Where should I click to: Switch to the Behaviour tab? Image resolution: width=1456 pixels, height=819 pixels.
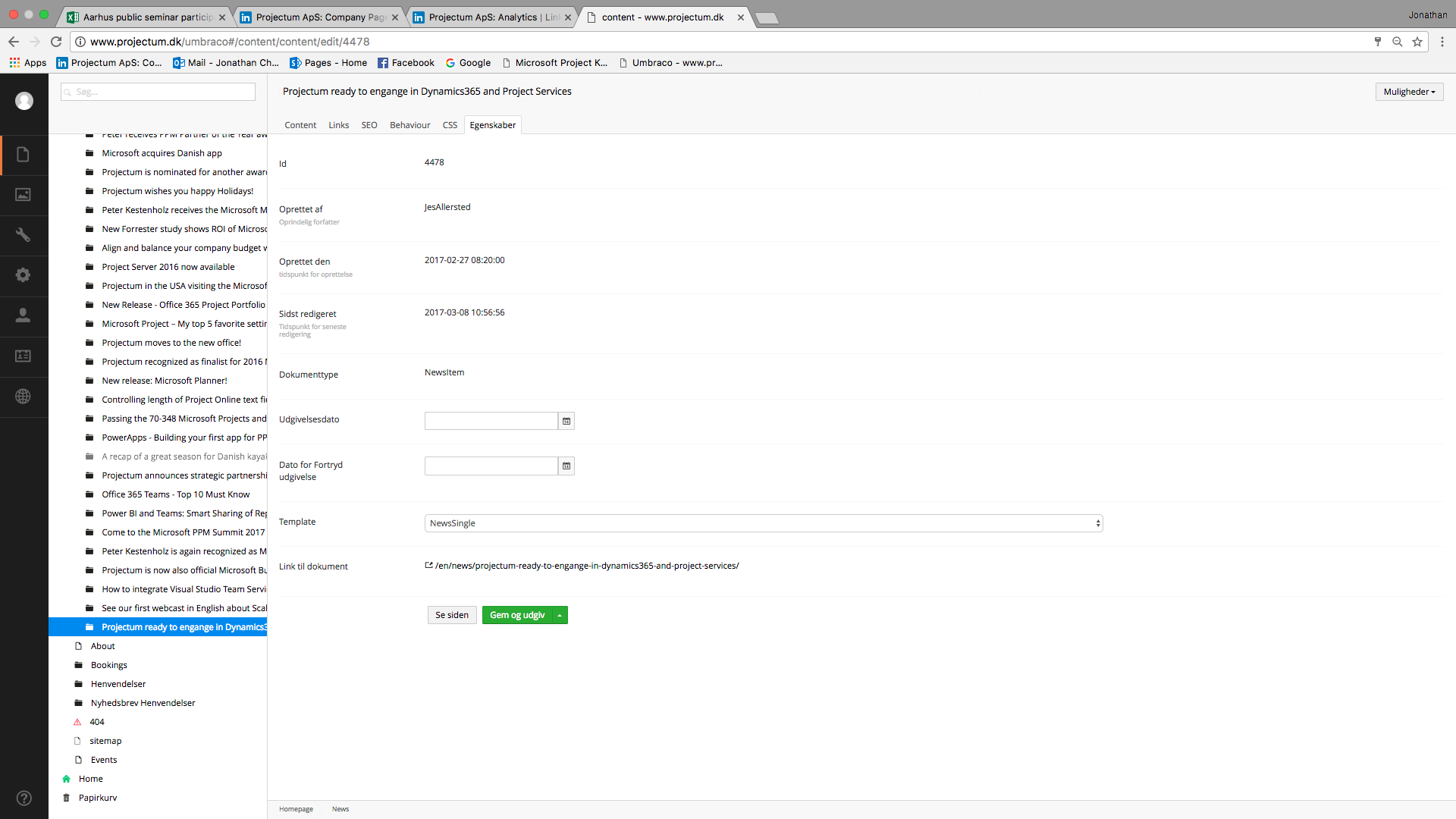(x=409, y=124)
